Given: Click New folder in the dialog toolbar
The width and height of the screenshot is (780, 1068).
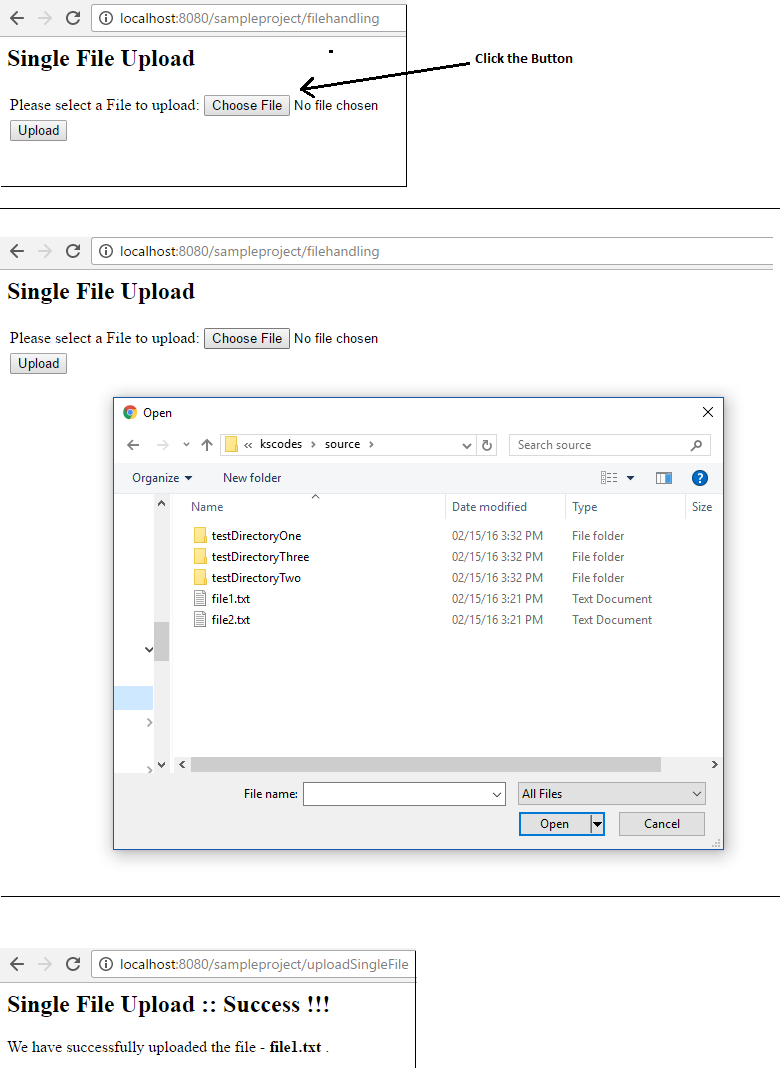Looking at the screenshot, I should pos(252,478).
